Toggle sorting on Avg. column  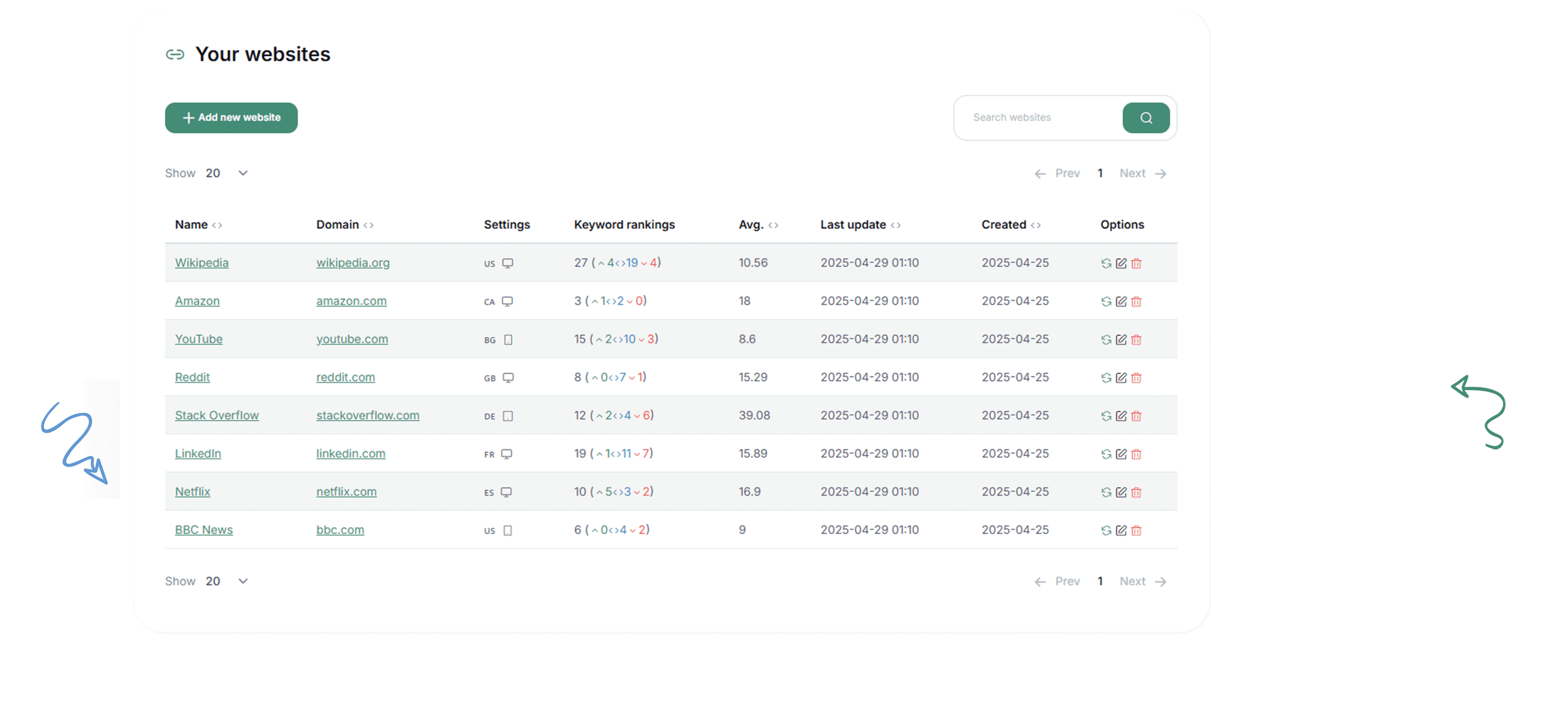(773, 225)
